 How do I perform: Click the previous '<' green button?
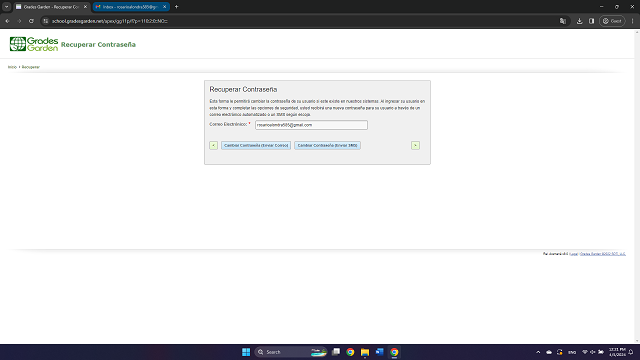point(213,145)
